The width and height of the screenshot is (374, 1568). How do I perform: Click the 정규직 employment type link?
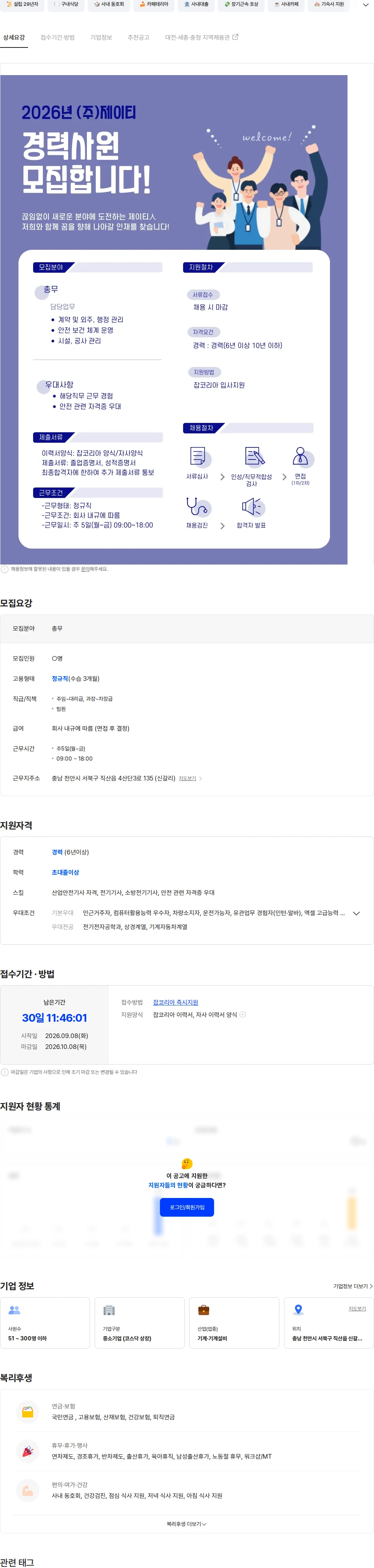(60, 679)
